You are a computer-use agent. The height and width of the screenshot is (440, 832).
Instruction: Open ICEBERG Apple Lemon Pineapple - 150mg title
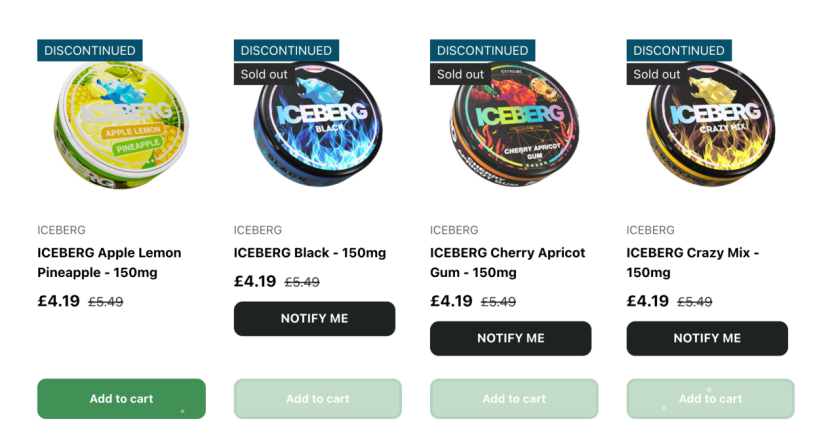pyautogui.click(x=109, y=262)
